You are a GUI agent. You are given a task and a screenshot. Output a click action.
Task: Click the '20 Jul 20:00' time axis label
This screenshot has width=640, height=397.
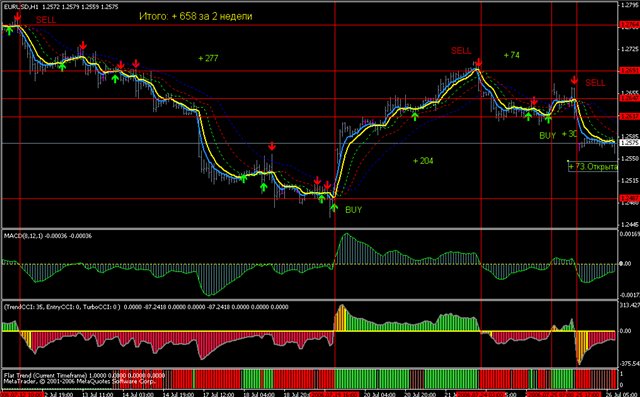pyautogui.click(x=420, y=394)
